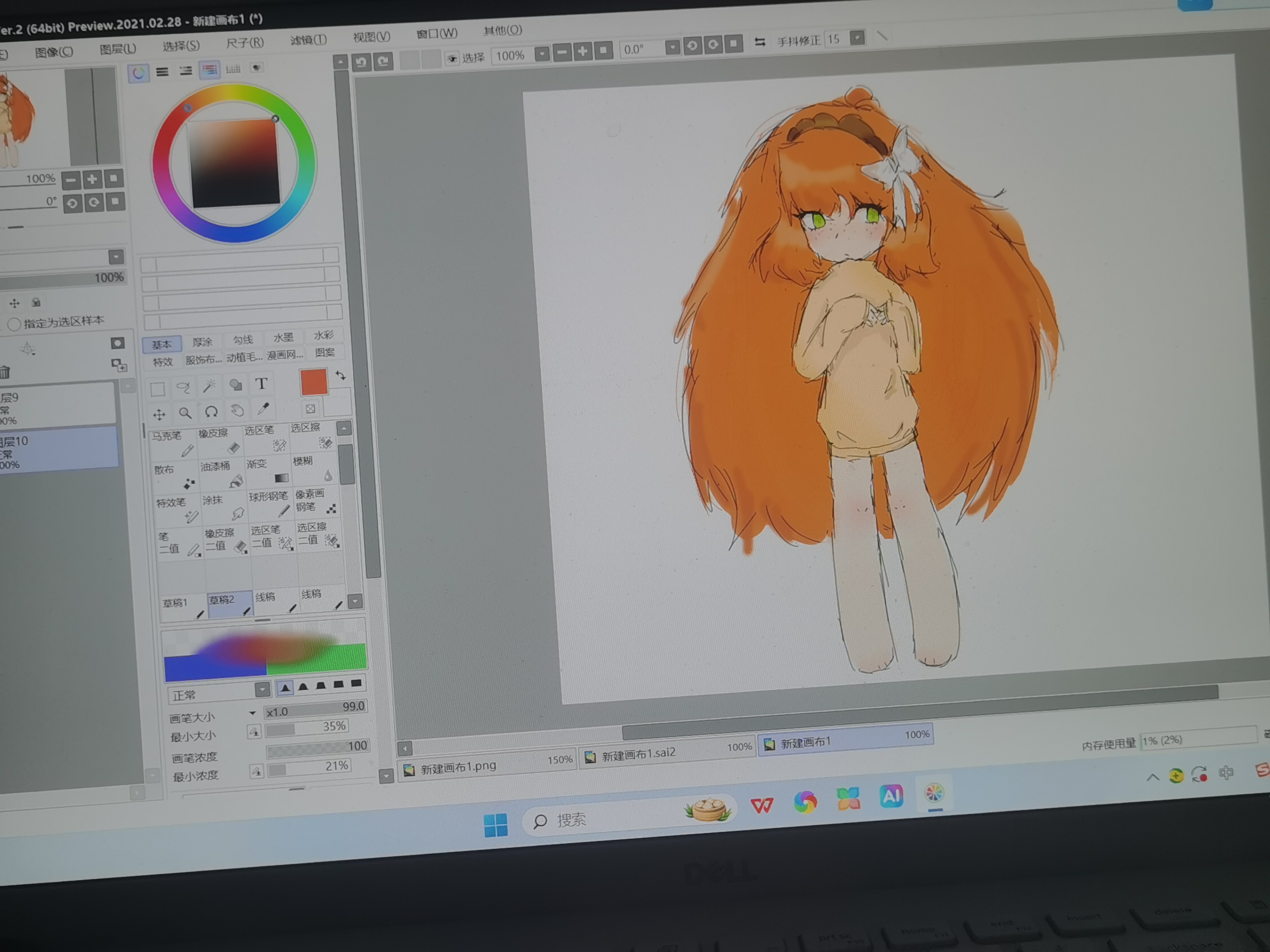The width and height of the screenshot is (1270, 952).
Task: Click the transparent color icon
Action: [310, 408]
